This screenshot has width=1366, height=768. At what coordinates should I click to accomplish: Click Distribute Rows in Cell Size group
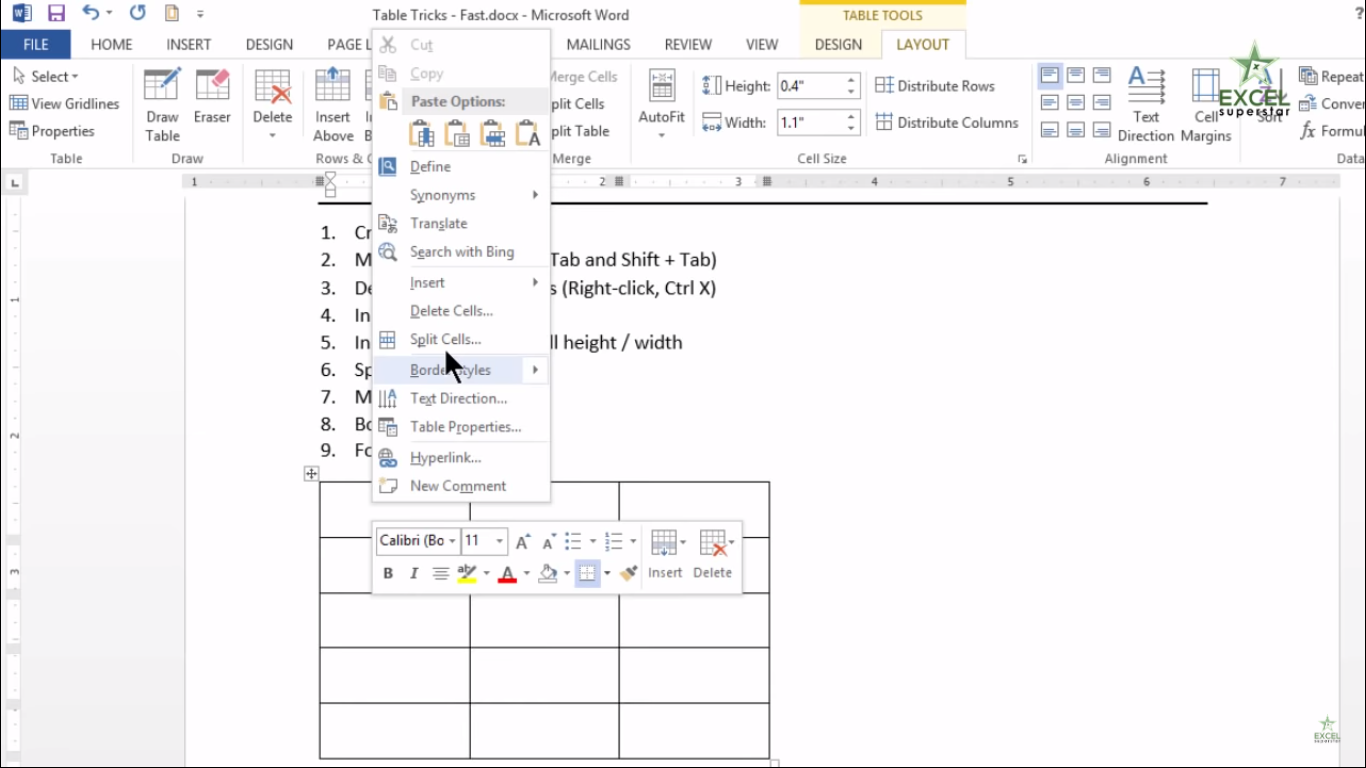[x=935, y=86]
